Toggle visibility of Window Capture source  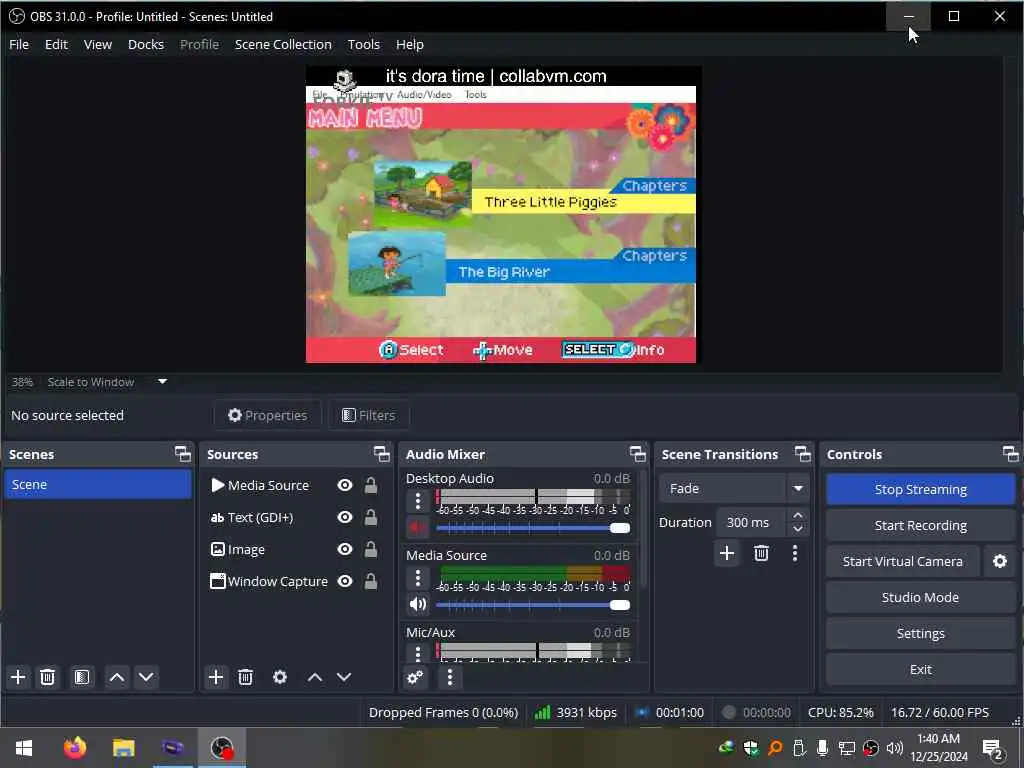345,581
